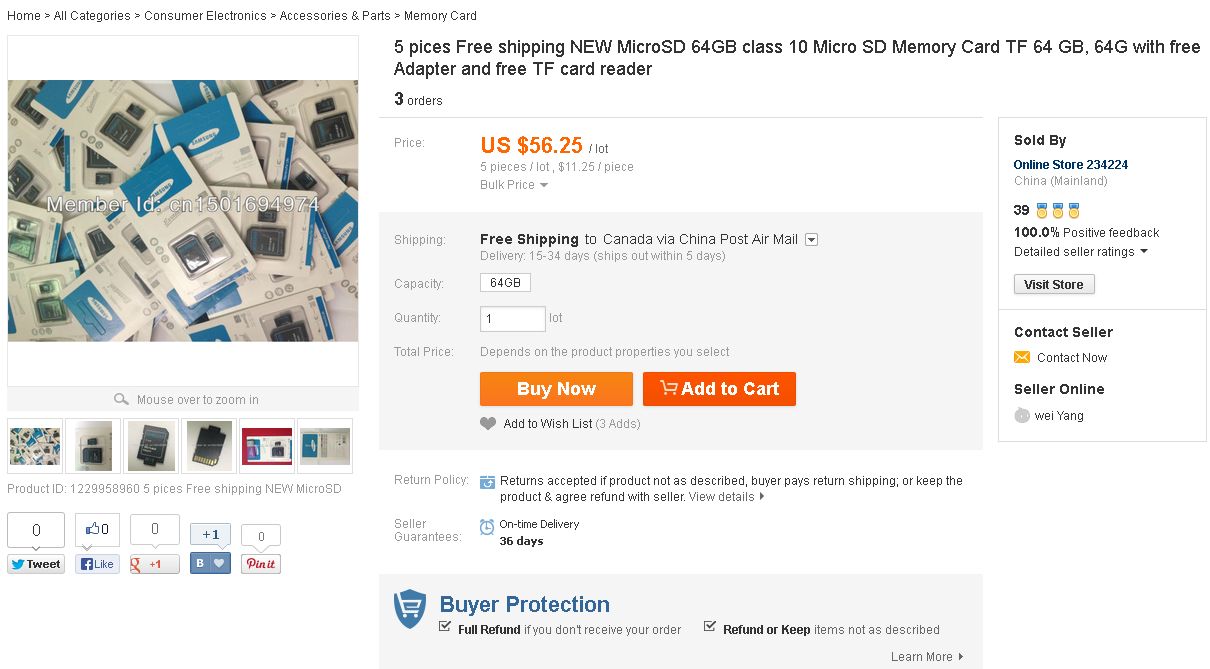Click the Contact Now envelope icon
Viewport: 1210px width, 669px height.
(x=1022, y=358)
